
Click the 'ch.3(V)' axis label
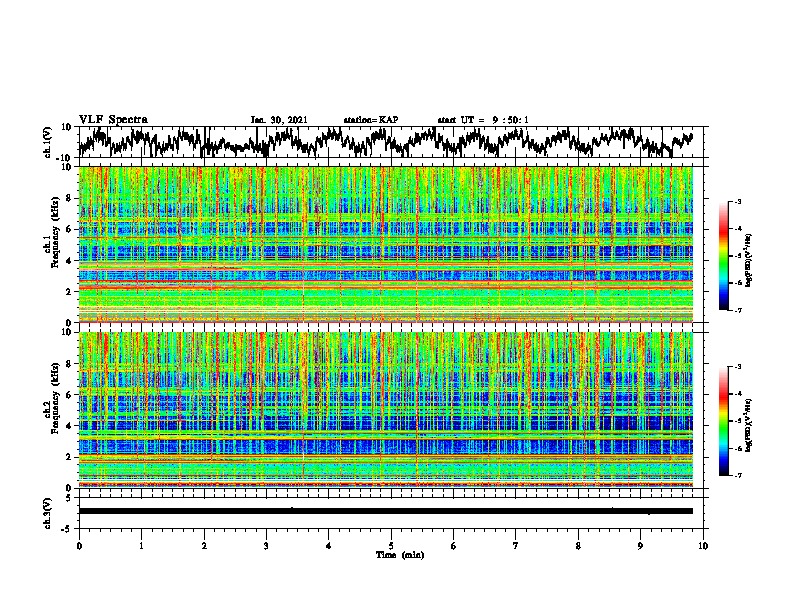[48, 514]
